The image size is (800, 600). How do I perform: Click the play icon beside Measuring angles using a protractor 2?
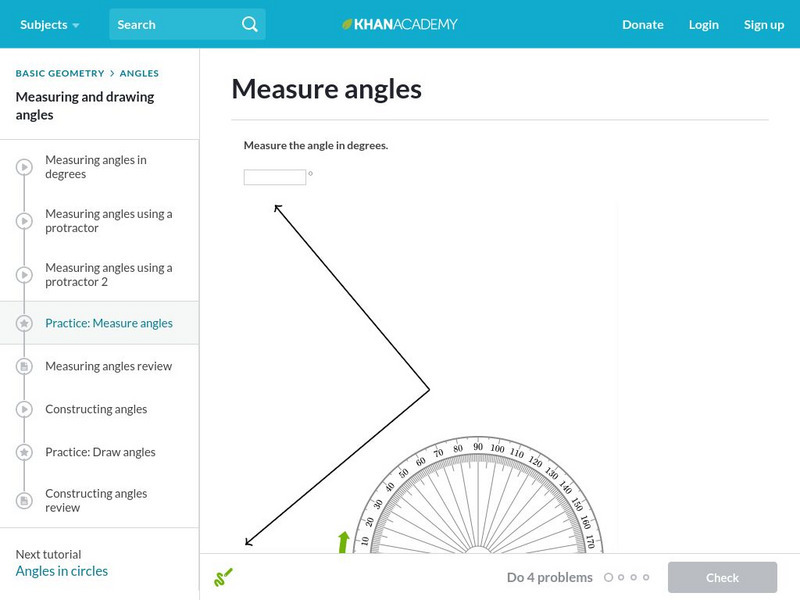pos(25,275)
